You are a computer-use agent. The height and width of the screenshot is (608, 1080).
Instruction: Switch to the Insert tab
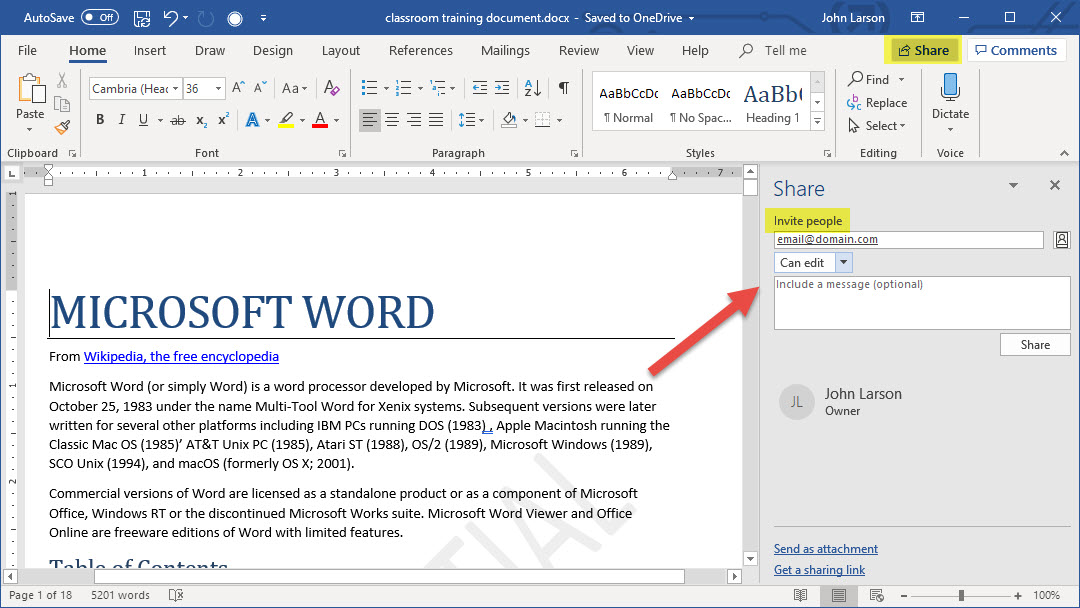pyautogui.click(x=150, y=51)
